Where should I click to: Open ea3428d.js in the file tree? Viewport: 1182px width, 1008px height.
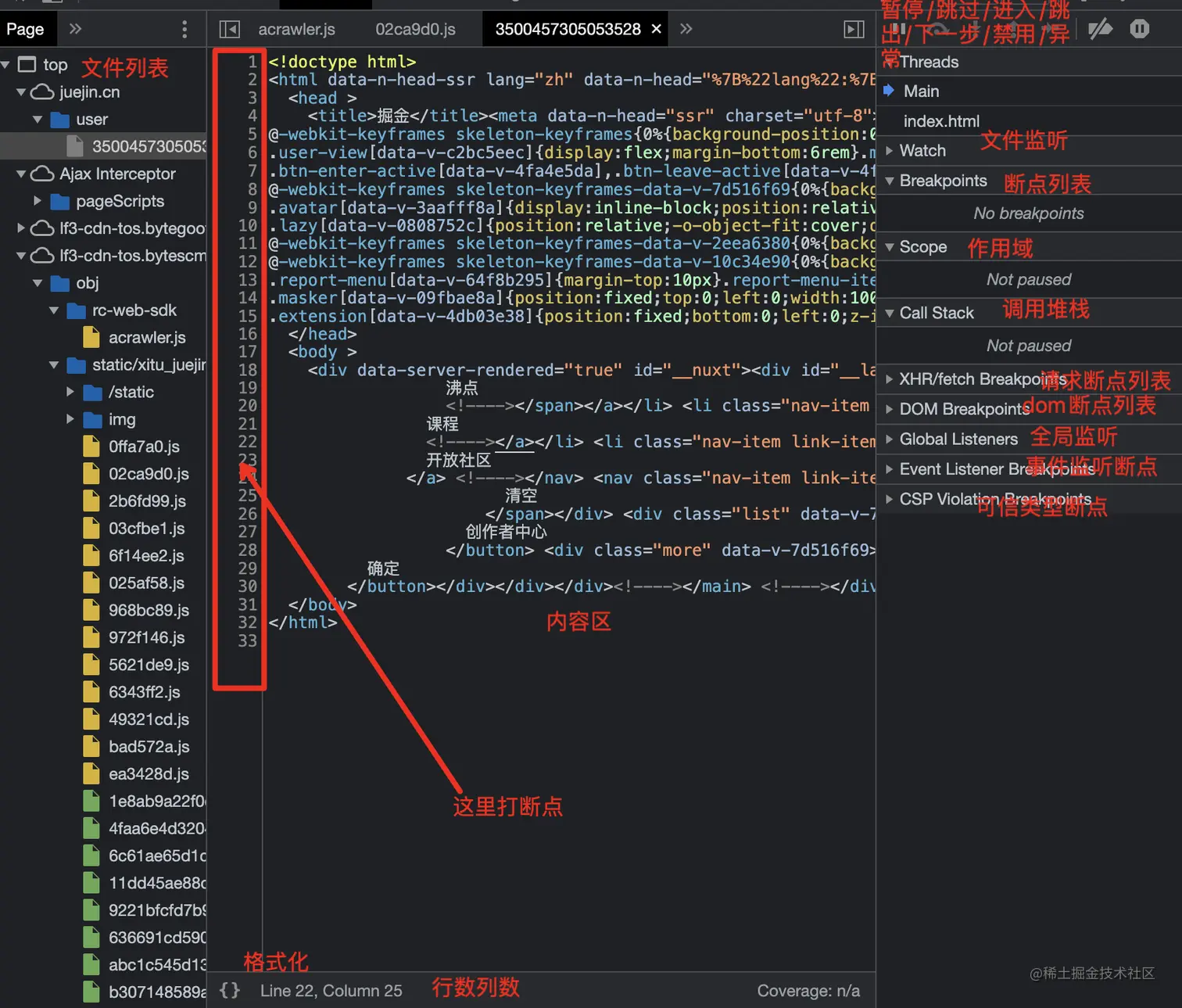pyautogui.click(x=149, y=774)
